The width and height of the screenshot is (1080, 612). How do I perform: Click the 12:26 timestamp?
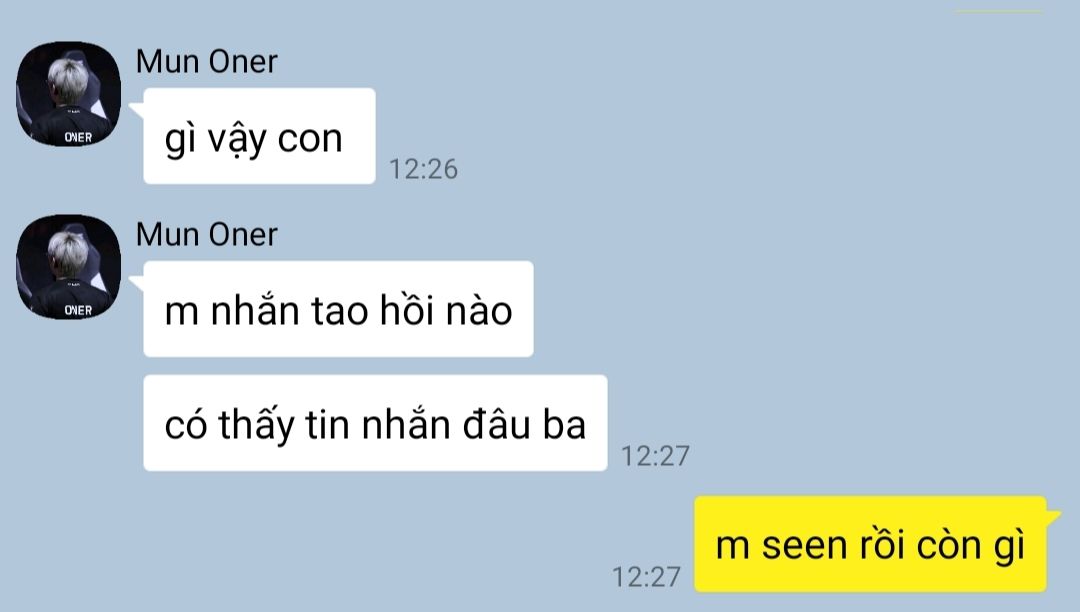point(424,169)
